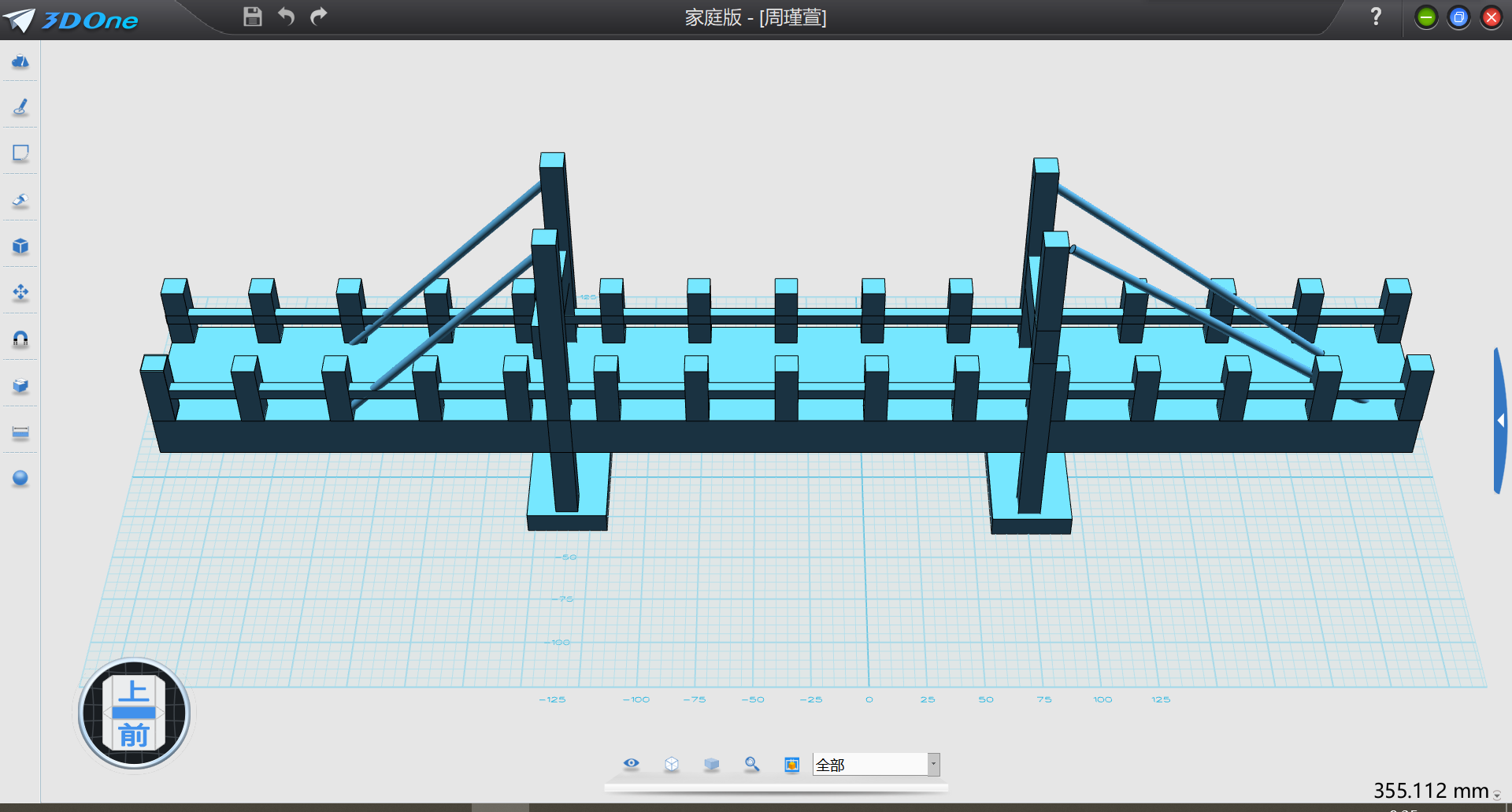Viewport: 1512px width, 812px height.
Task: Redo the last undone action
Action: (x=319, y=17)
